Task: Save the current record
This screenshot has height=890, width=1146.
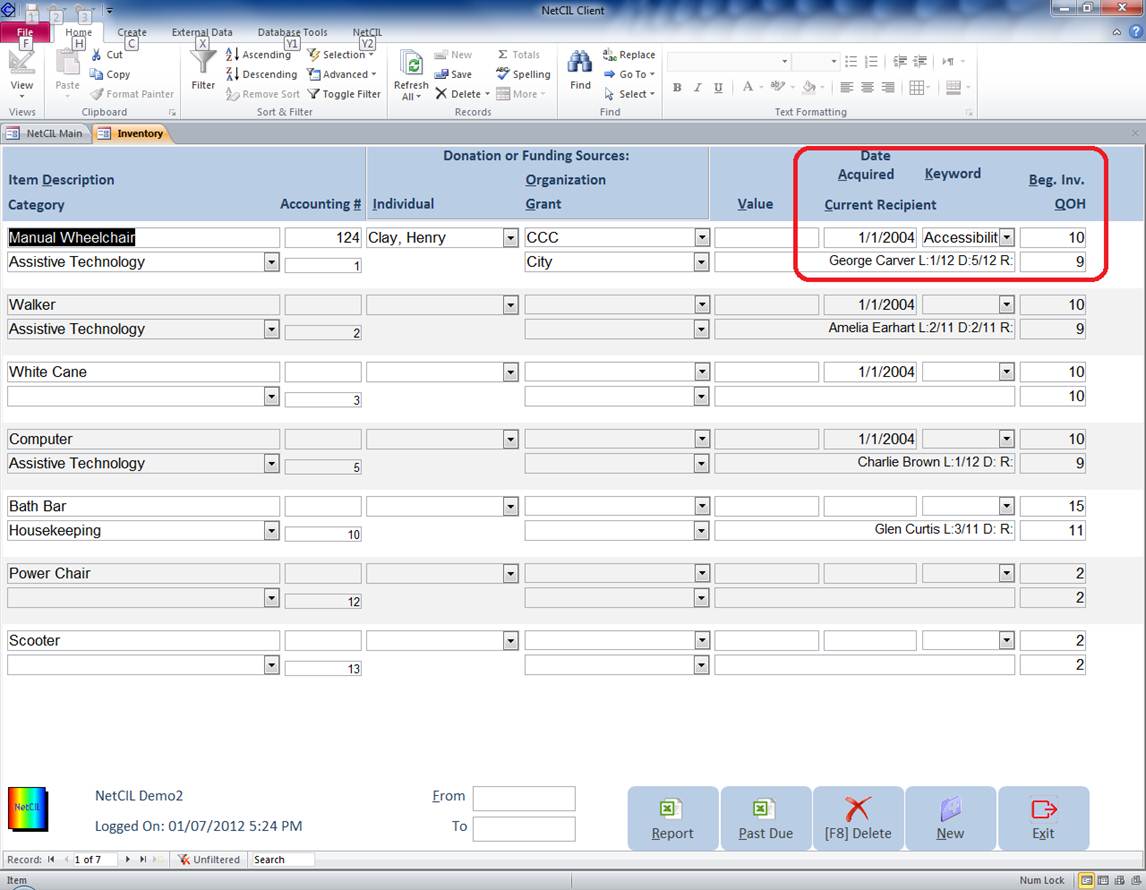Action: 453,74
